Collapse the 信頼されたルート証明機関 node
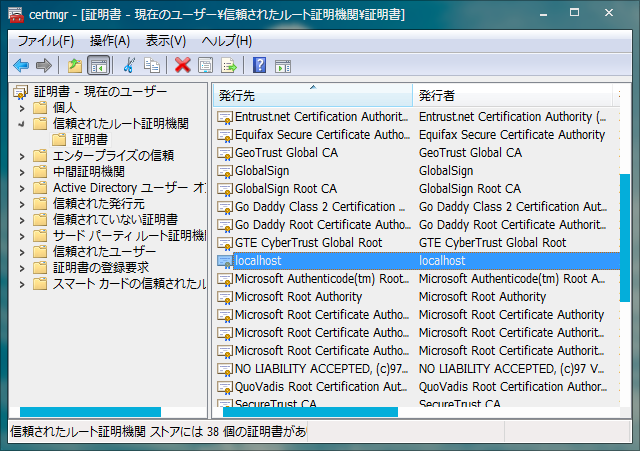Image resolution: width=640 pixels, height=451 pixels. pyautogui.click(x=22, y=124)
